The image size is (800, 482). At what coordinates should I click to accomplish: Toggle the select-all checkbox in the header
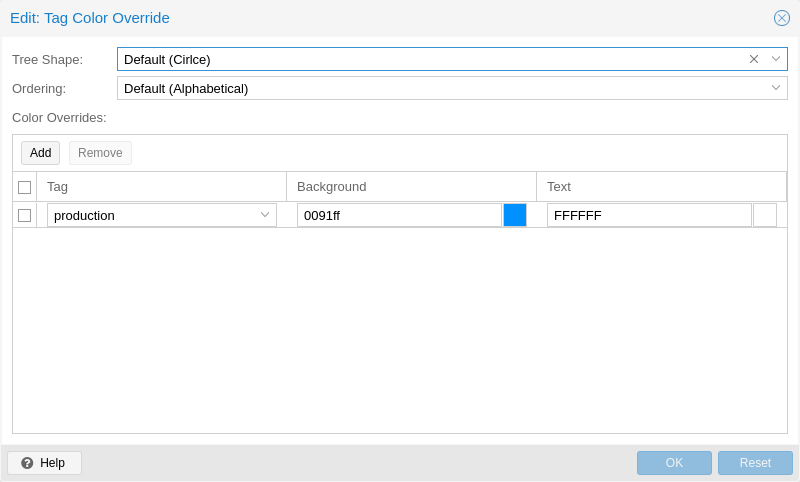tap(25, 187)
